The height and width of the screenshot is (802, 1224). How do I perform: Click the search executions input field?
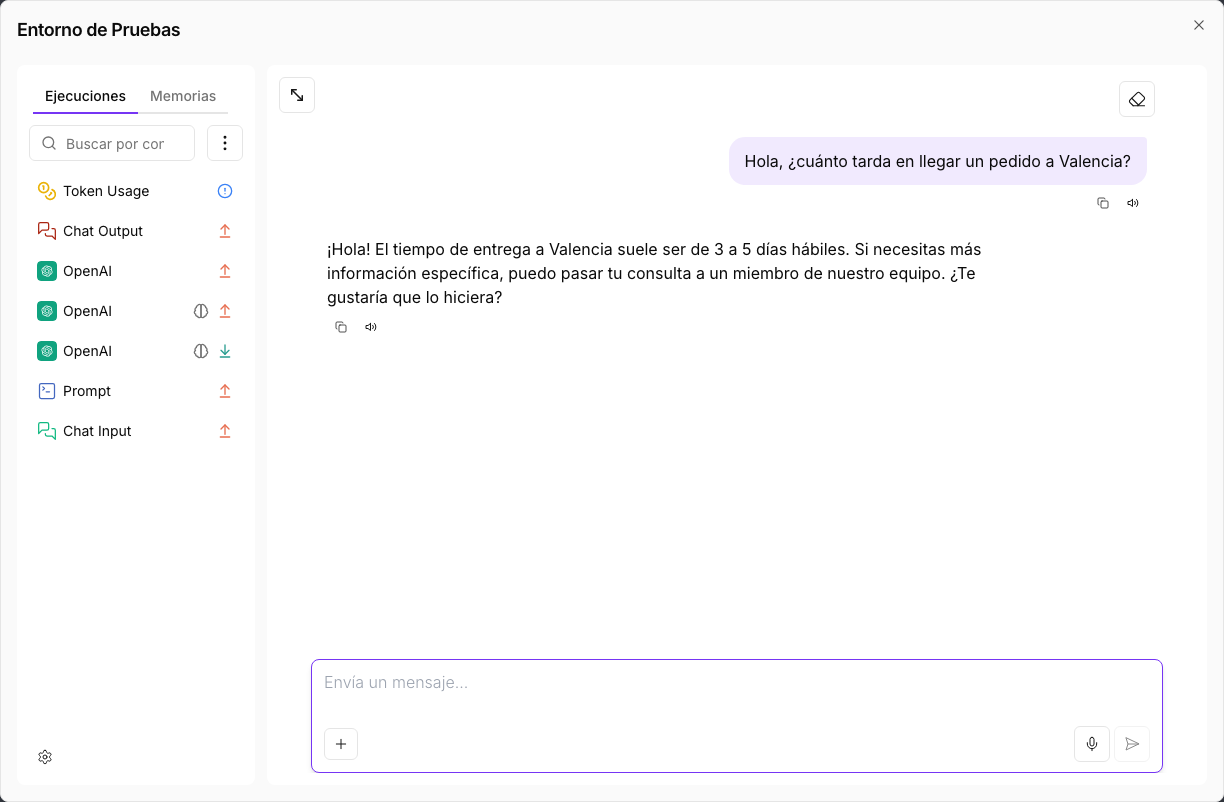(x=112, y=143)
